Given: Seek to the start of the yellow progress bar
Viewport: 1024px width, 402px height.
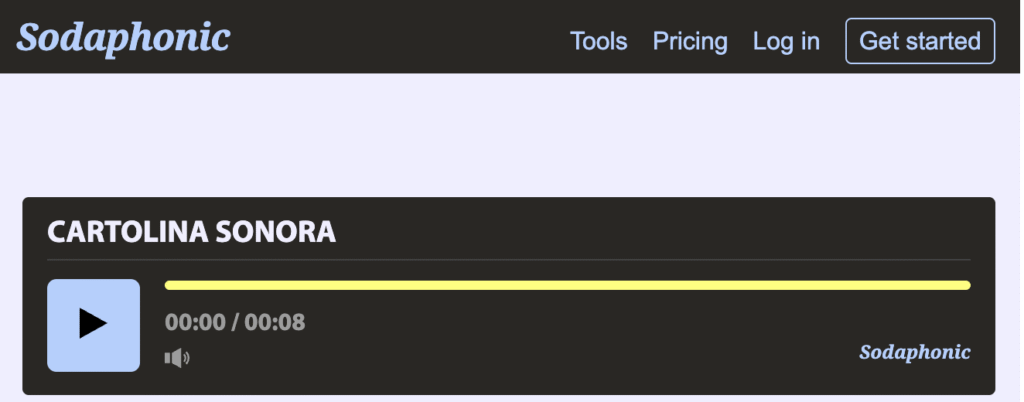Looking at the screenshot, I should pos(167,285).
